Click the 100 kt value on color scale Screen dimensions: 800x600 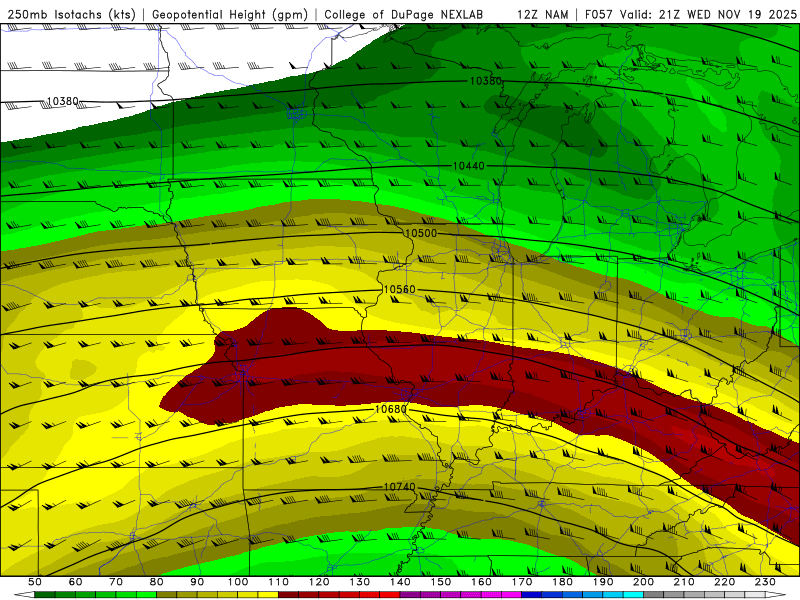(x=238, y=582)
